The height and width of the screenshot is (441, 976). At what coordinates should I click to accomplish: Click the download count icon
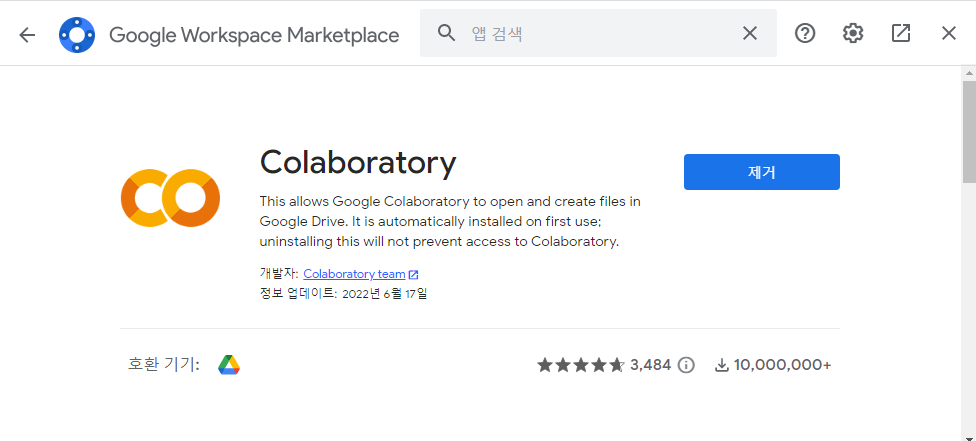(x=721, y=364)
